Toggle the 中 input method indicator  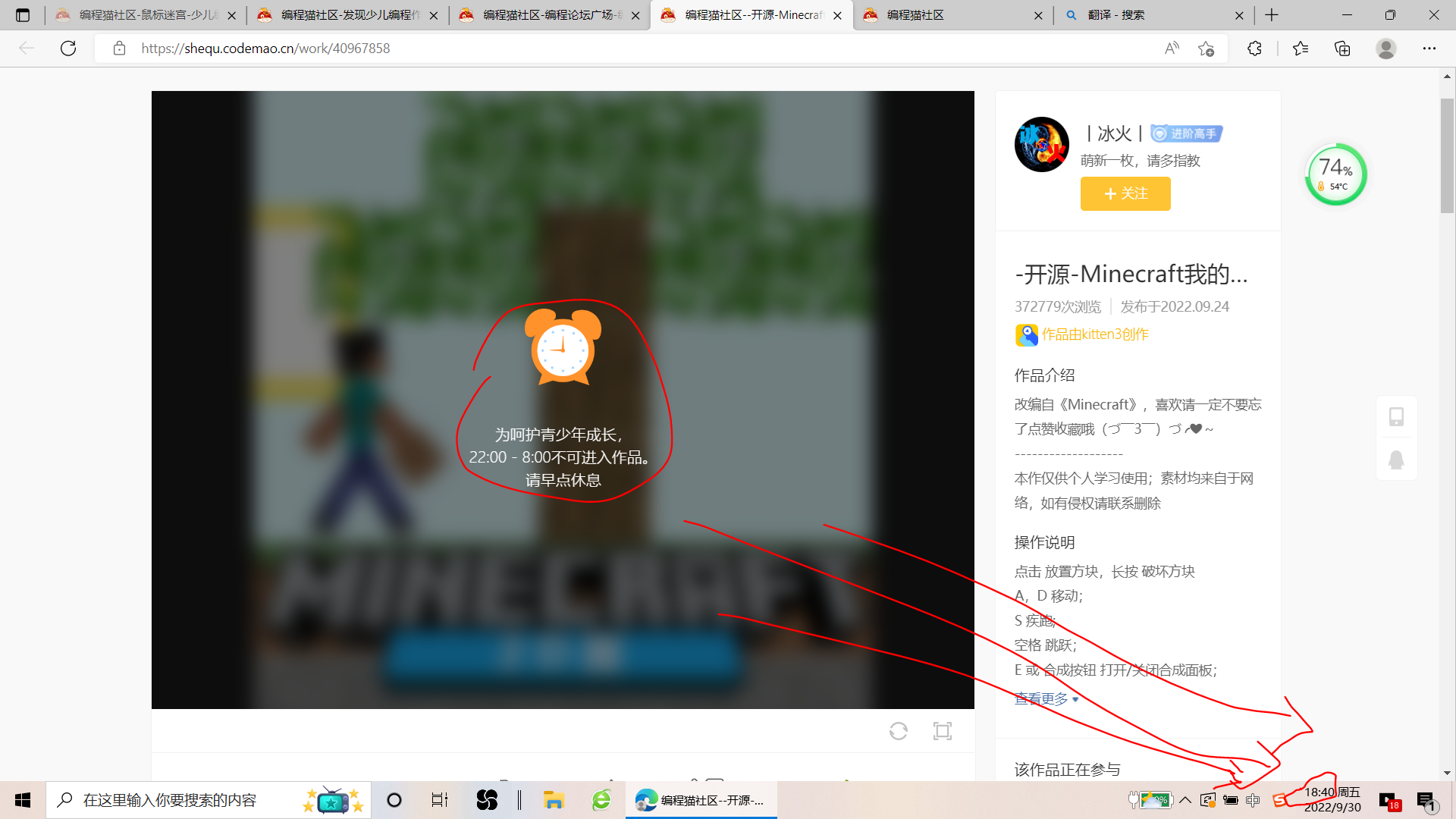pos(1253,800)
